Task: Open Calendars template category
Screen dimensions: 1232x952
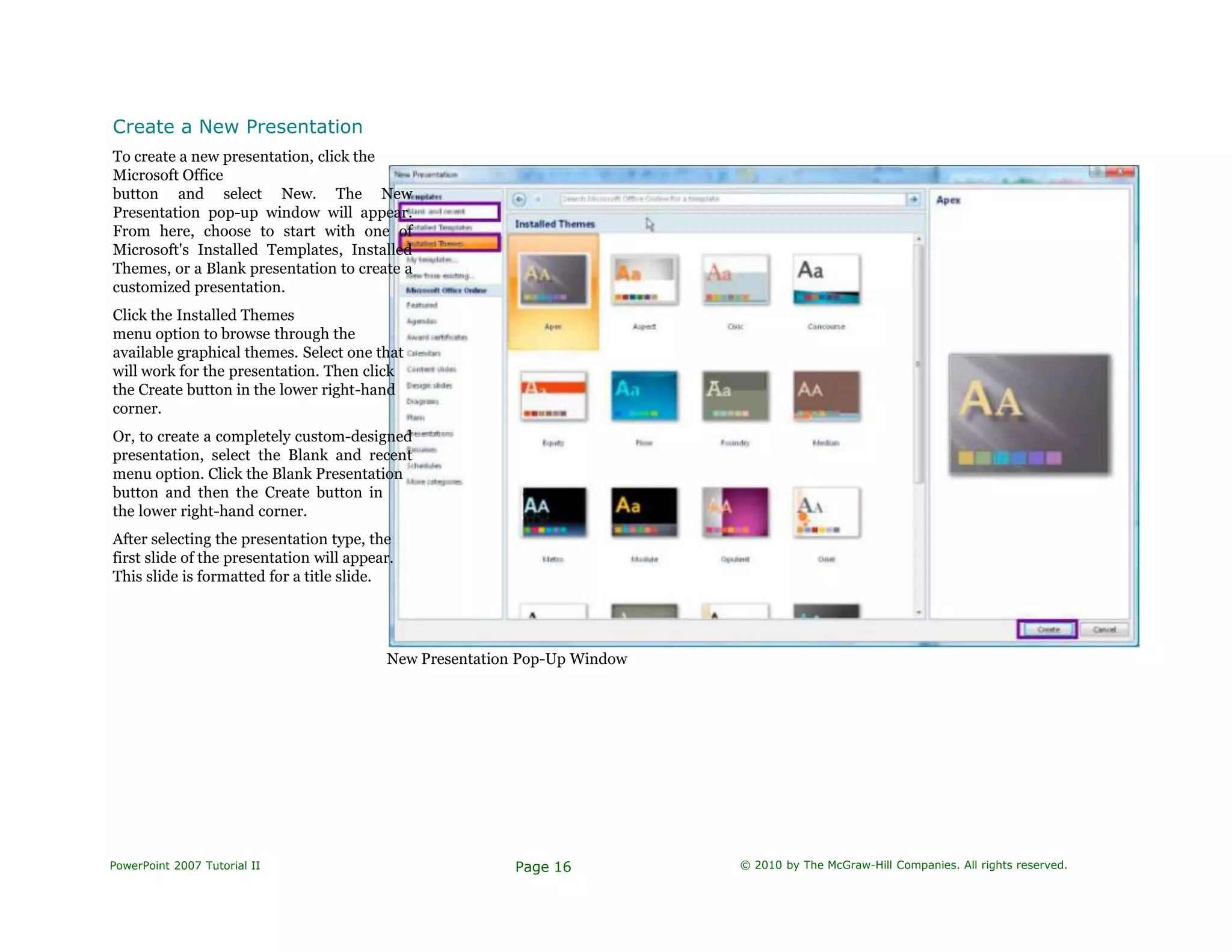Action: tap(423, 353)
